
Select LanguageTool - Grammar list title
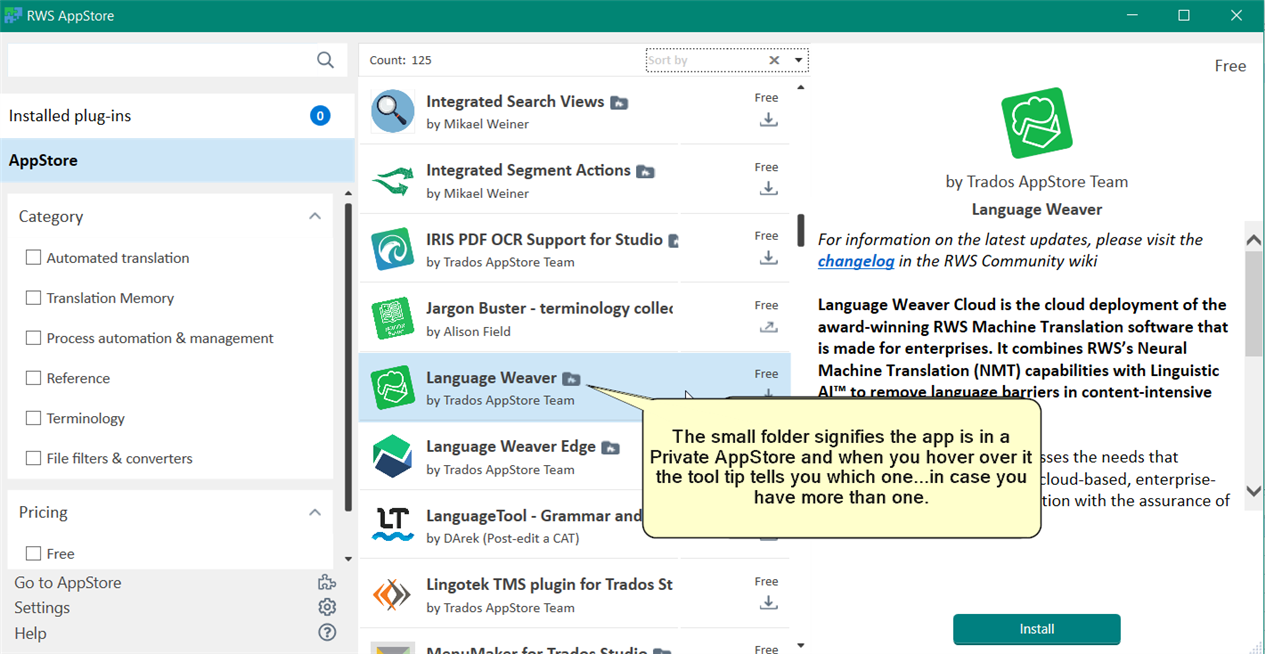click(534, 516)
